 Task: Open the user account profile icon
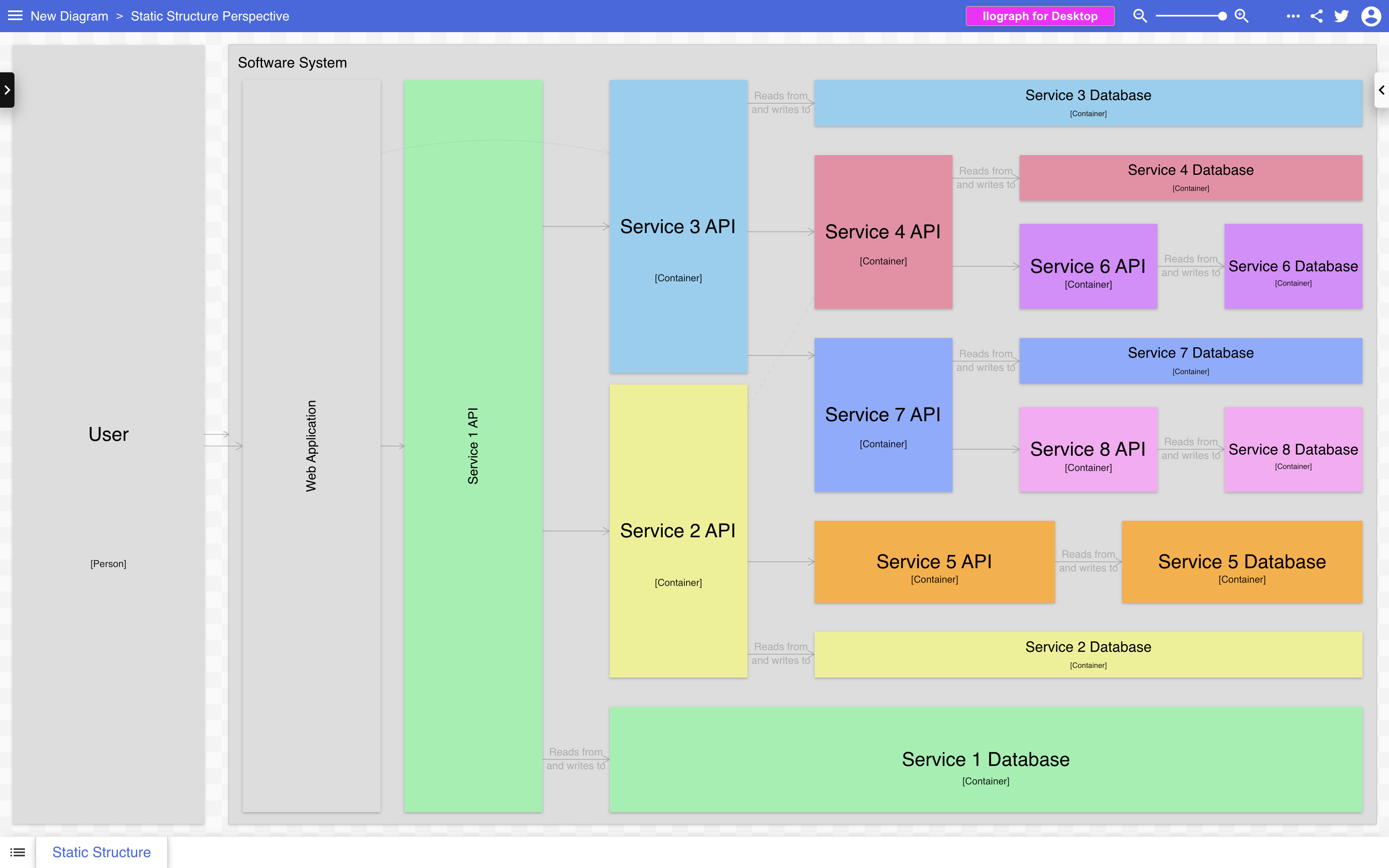[1371, 16]
